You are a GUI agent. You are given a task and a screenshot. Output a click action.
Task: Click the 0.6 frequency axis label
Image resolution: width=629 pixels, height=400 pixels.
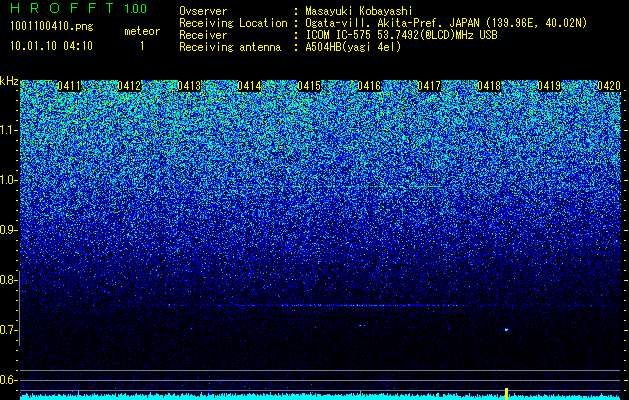[8, 380]
